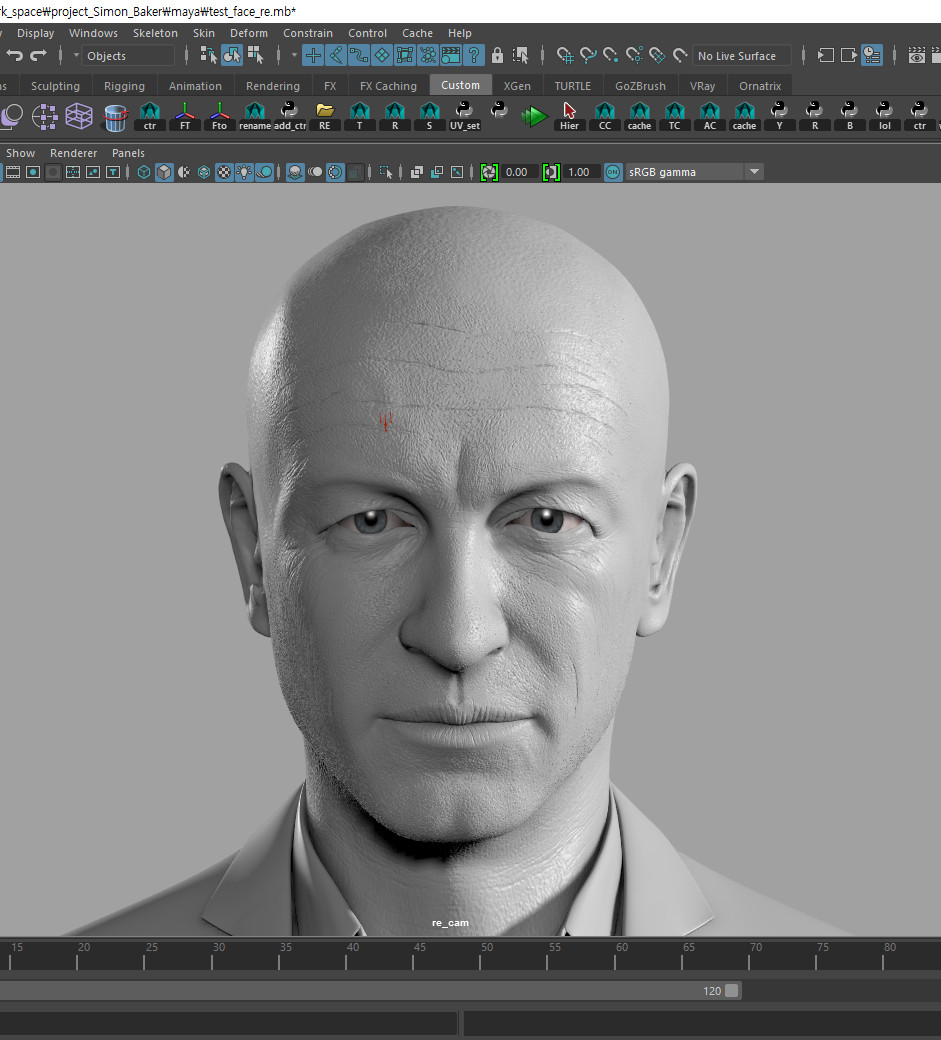Toggle the selection lock icon
The image size is (941, 1040).
pos(497,55)
